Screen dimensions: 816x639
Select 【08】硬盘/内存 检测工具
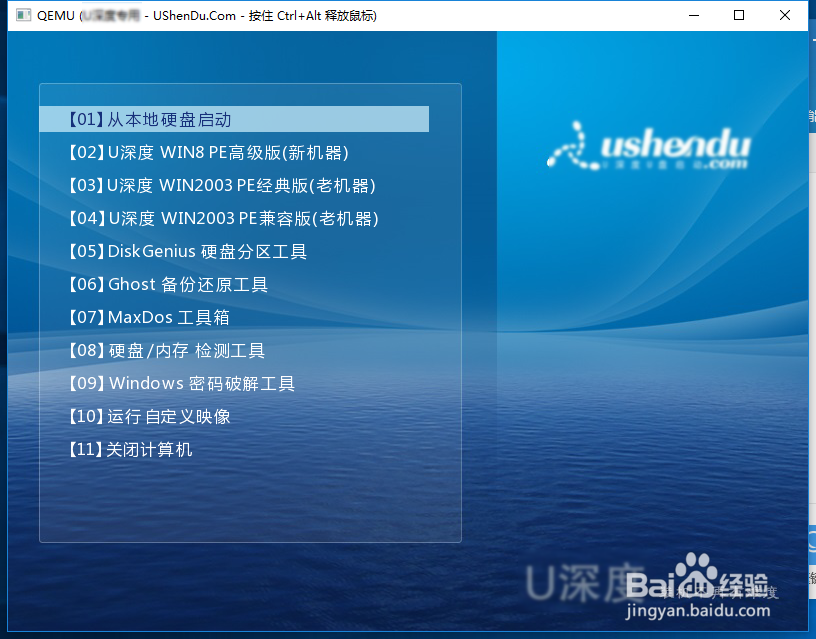(167, 350)
